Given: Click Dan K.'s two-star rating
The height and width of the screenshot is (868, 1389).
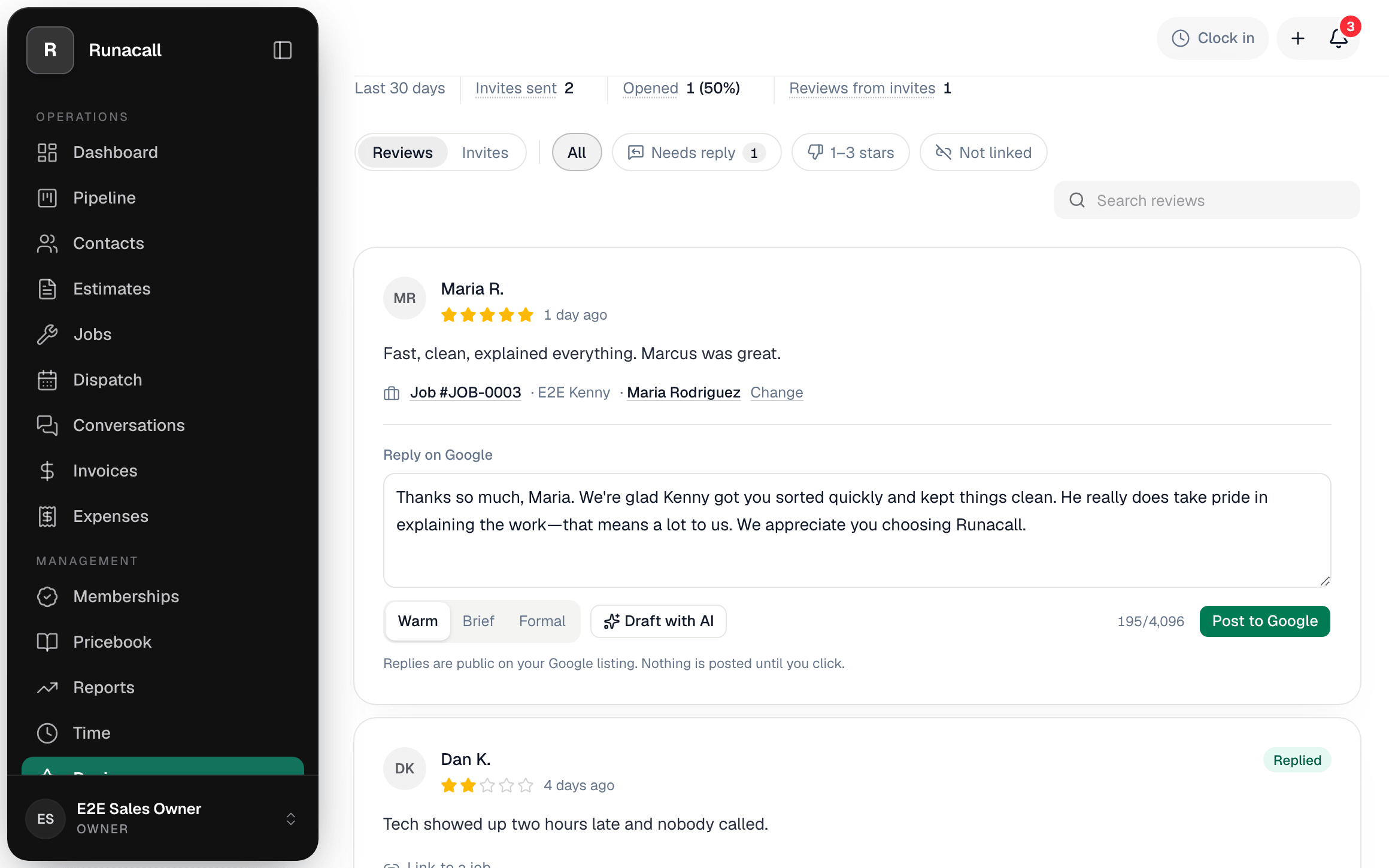Looking at the screenshot, I should click(x=487, y=785).
